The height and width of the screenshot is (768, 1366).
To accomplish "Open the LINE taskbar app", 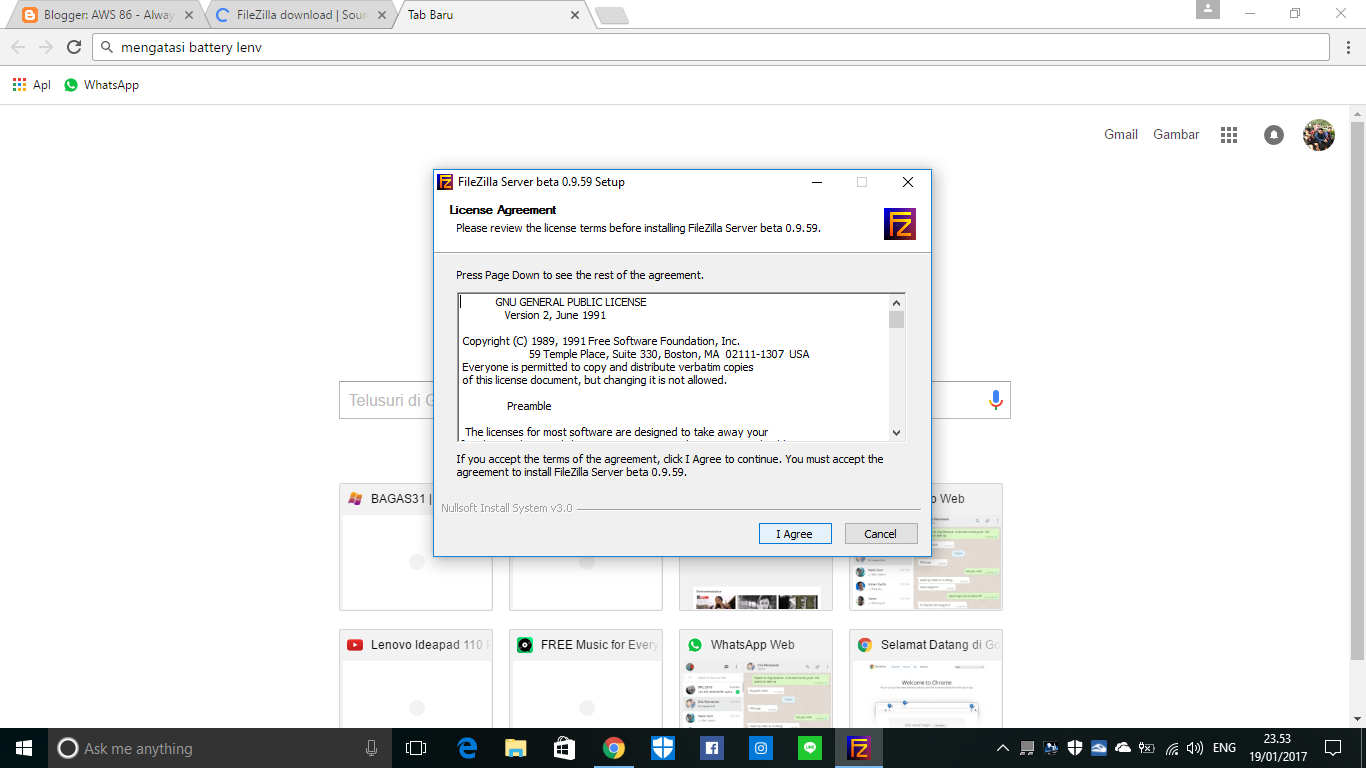I will point(810,748).
